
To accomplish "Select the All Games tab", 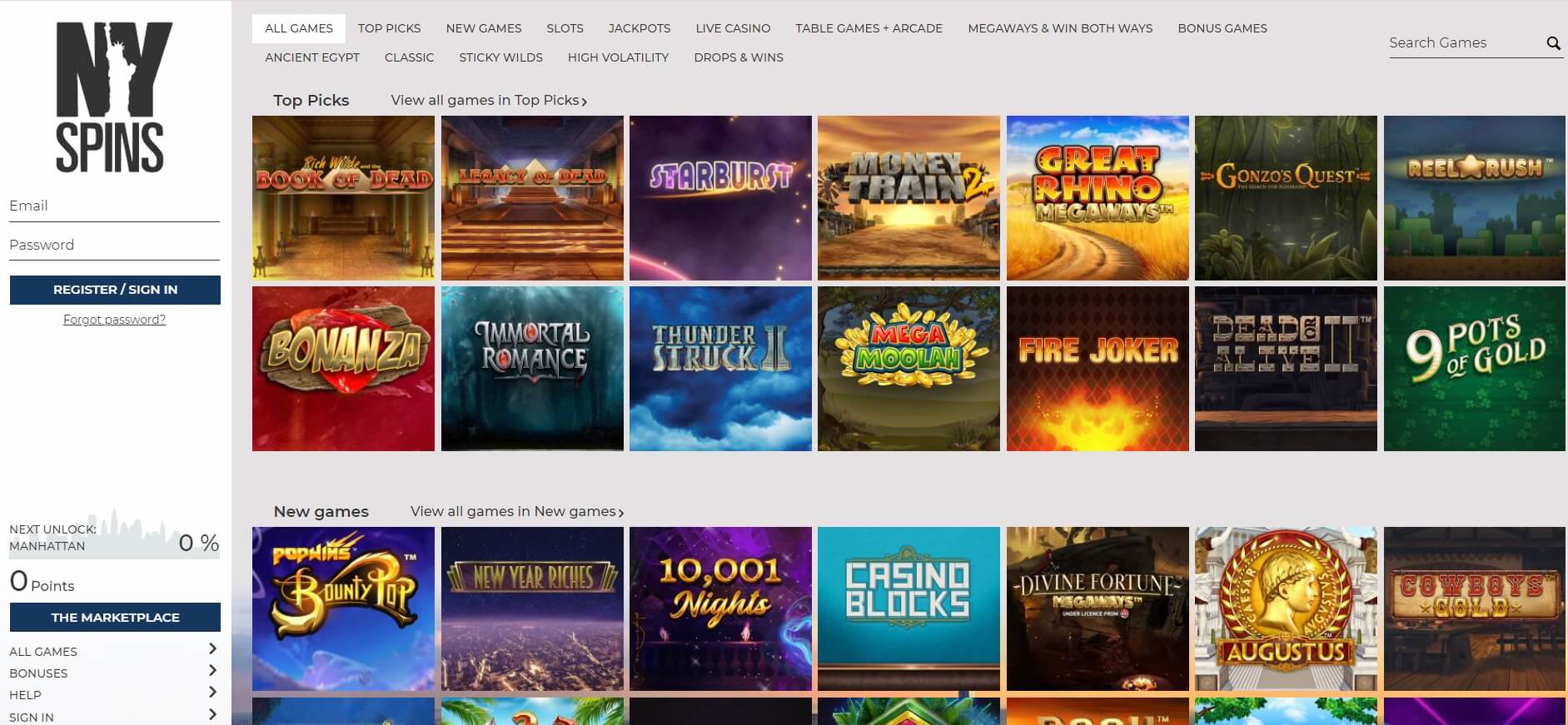I will [299, 28].
